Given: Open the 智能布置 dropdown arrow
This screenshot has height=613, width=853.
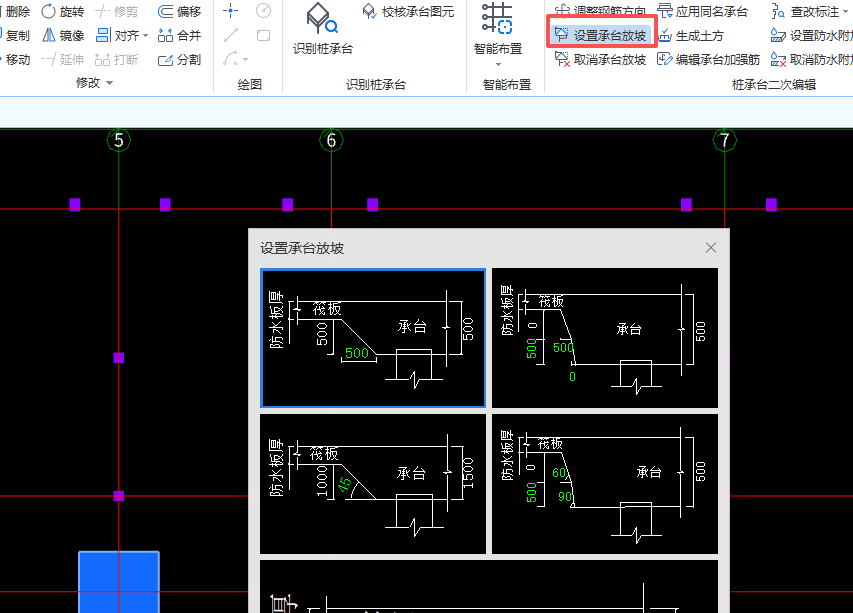Looking at the screenshot, I should pos(498,64).
